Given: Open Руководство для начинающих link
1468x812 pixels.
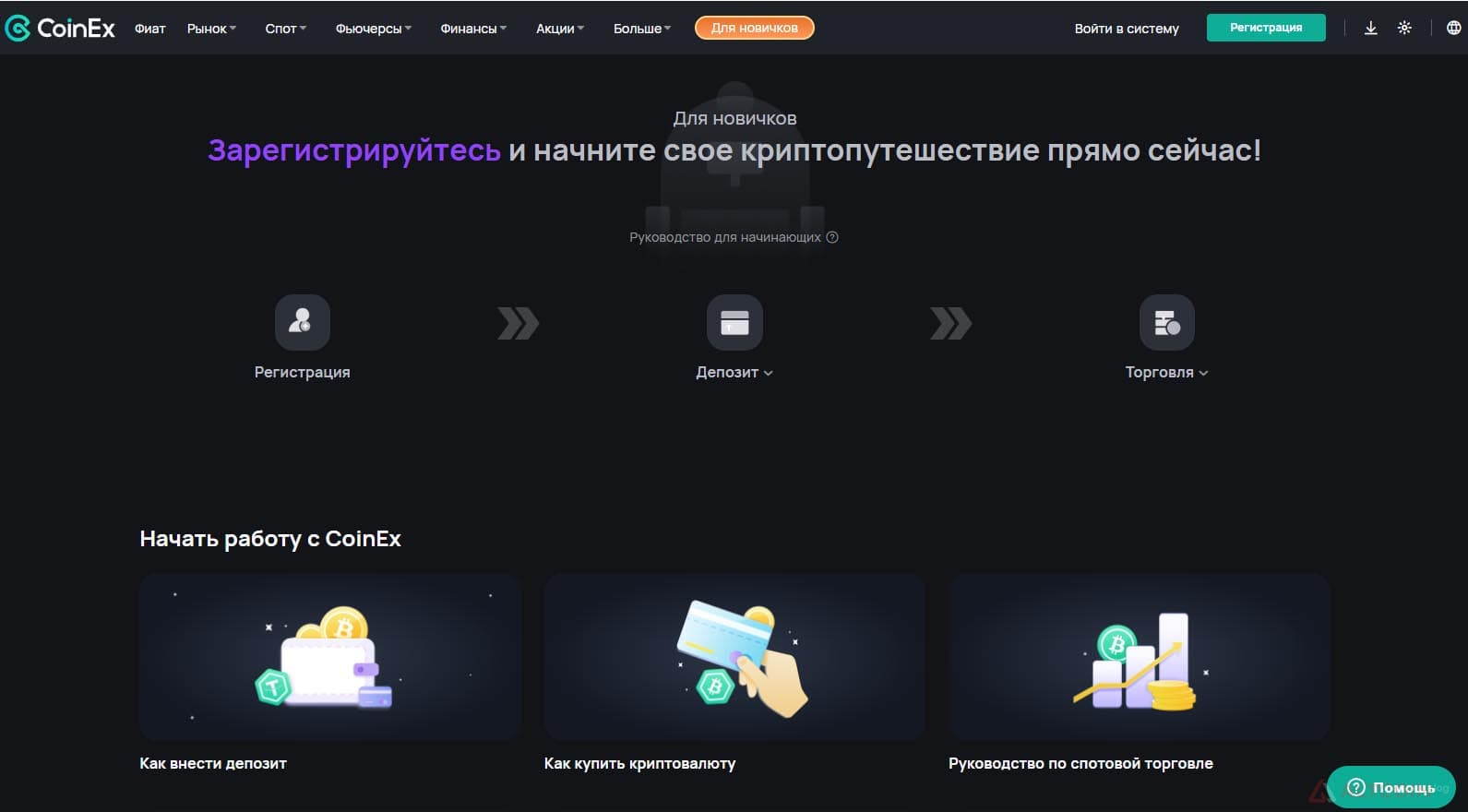Looking at the screenshot, I should click(725, 237).
